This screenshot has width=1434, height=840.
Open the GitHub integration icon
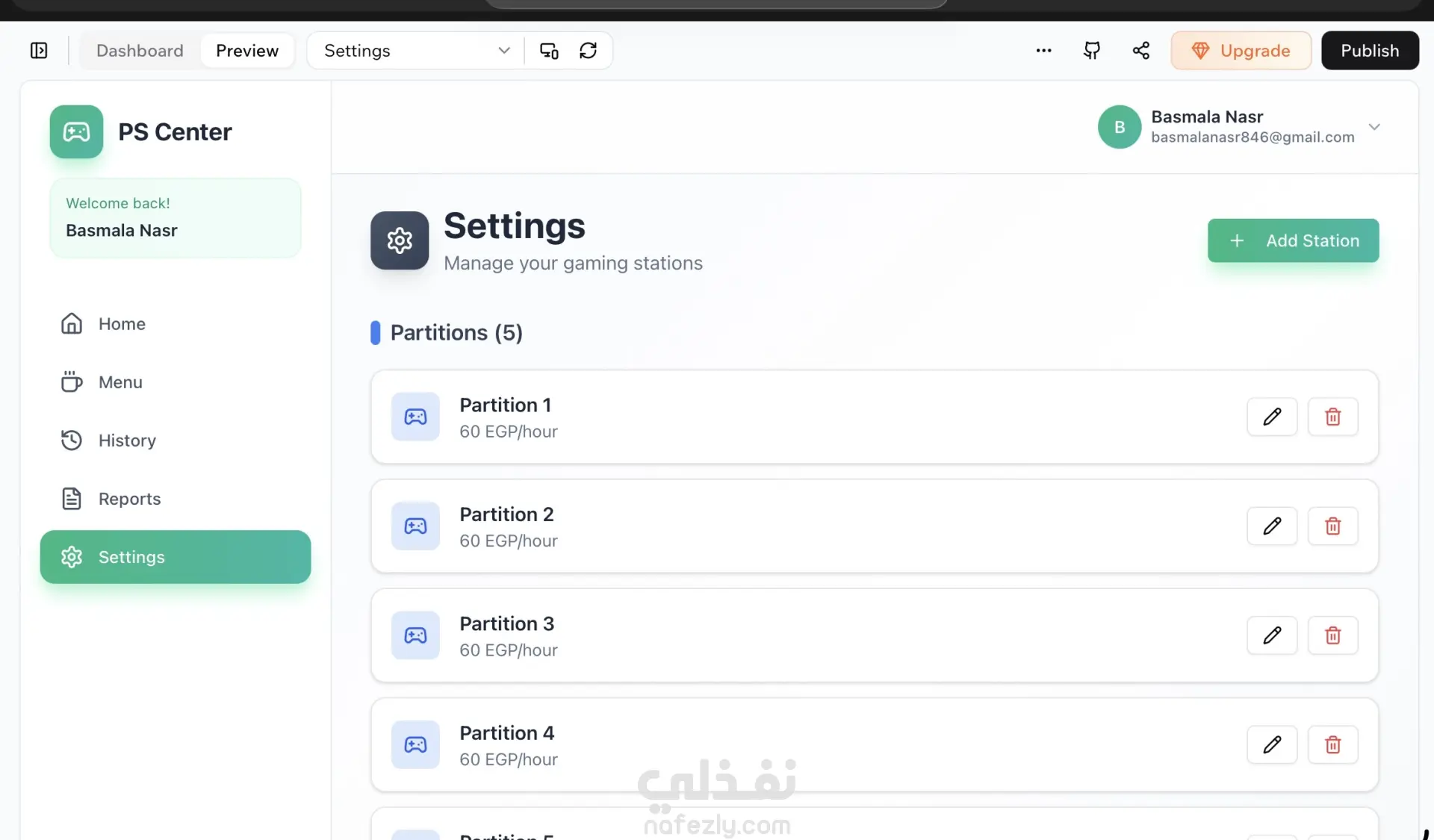(1092, 51)
